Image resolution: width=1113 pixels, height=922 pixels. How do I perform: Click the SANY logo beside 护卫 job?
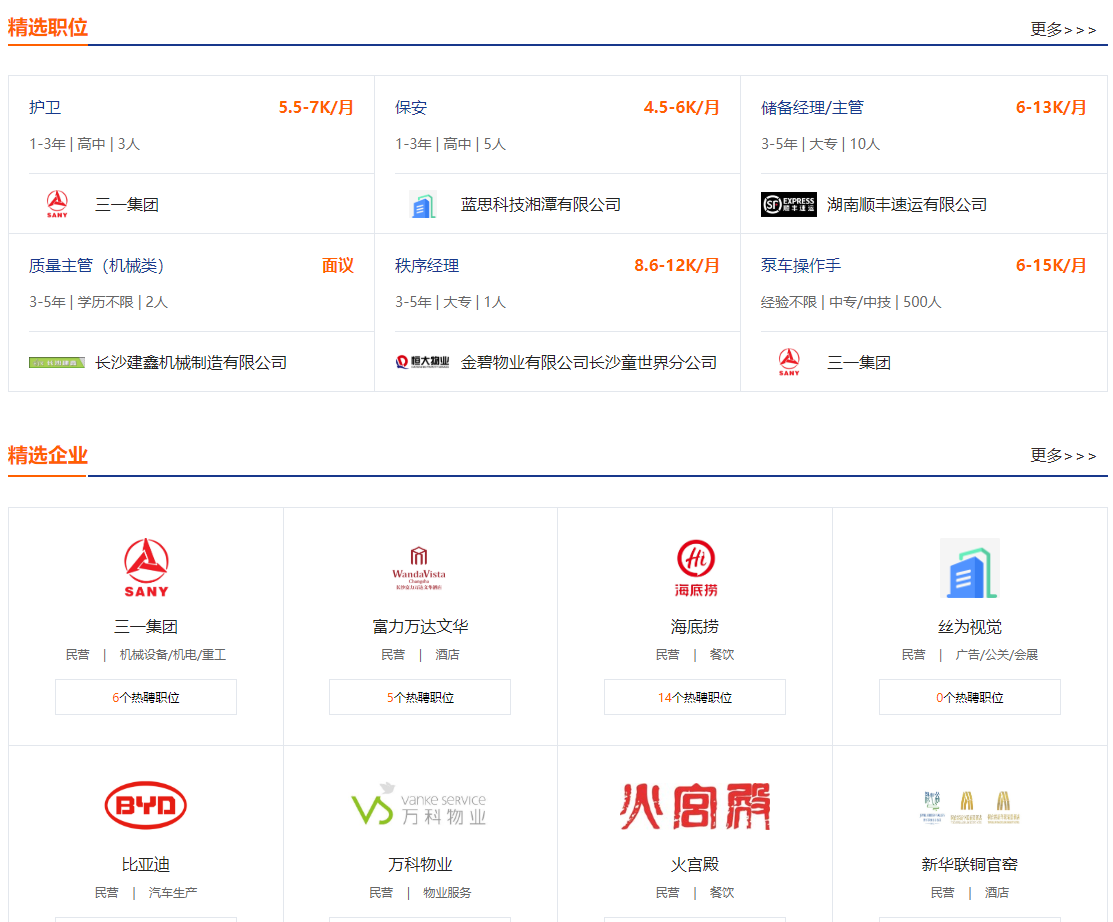coord(57,204)
